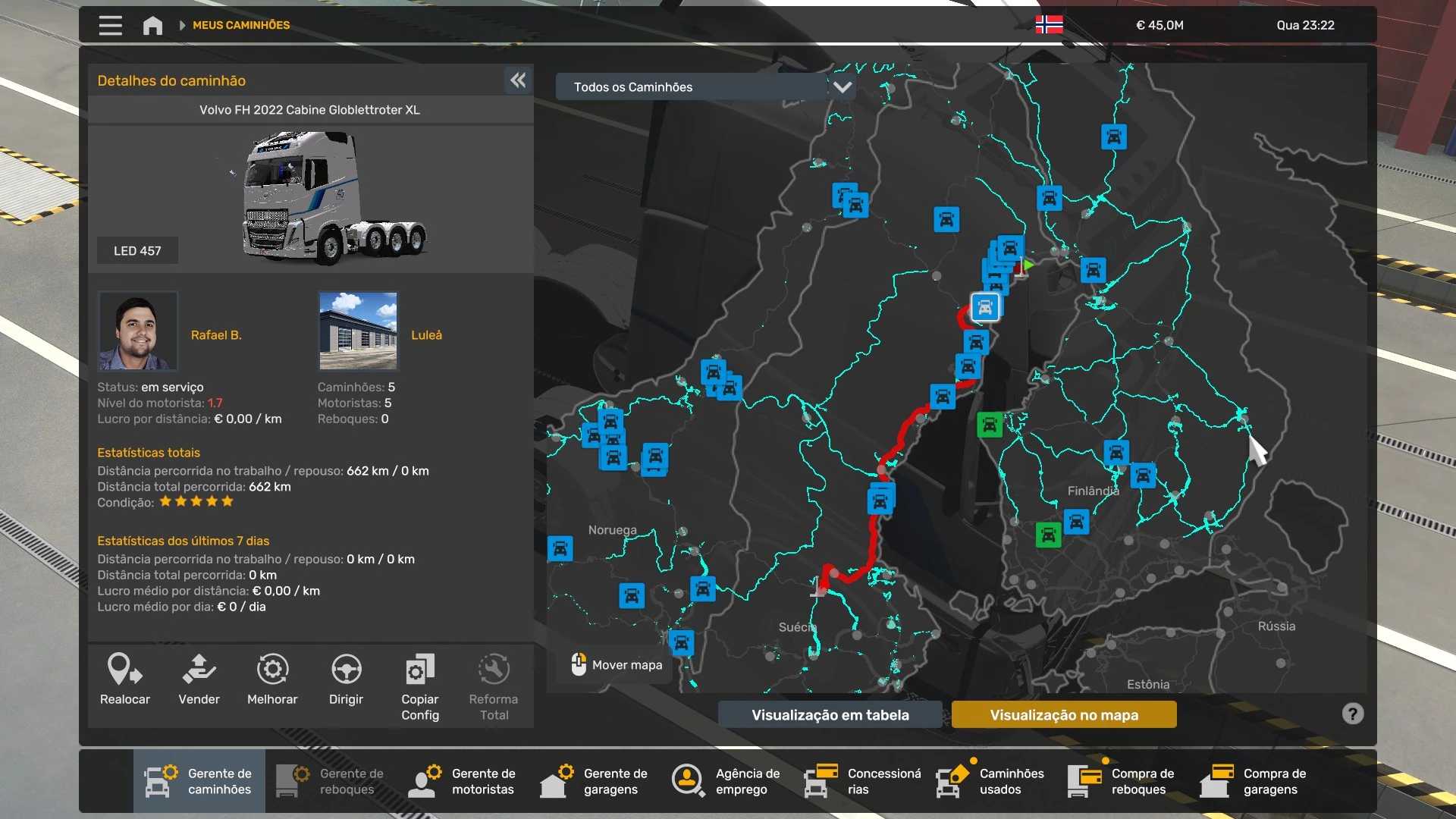This screenshot has width=1456, height=819.
Task: Open Gerente de motoristas tab
Action: 463,781
